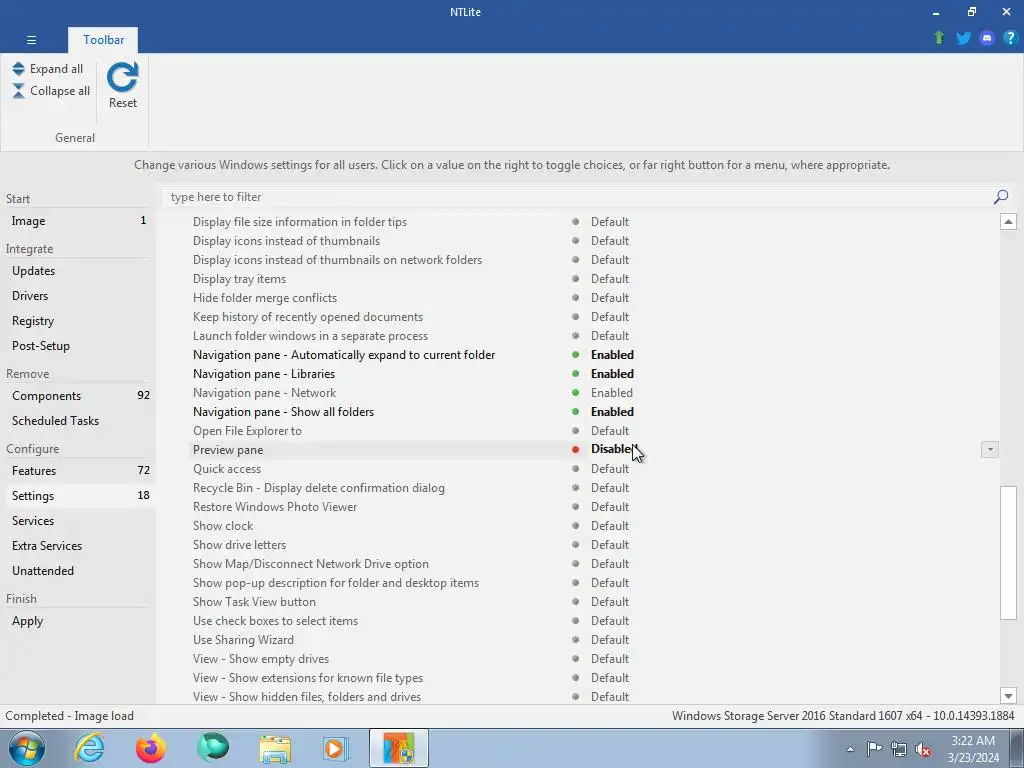Click the green update arrow icon

[939, 38]
